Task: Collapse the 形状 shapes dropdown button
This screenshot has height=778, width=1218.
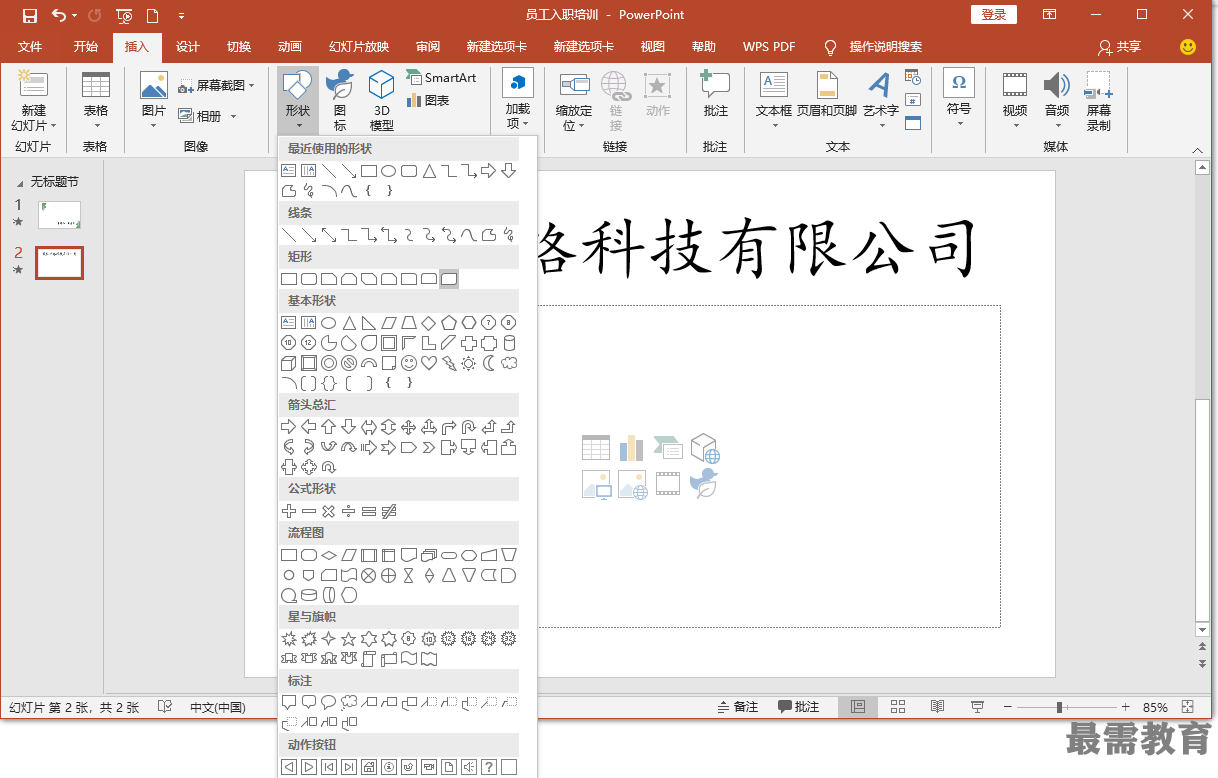Action: pos(298,101)
